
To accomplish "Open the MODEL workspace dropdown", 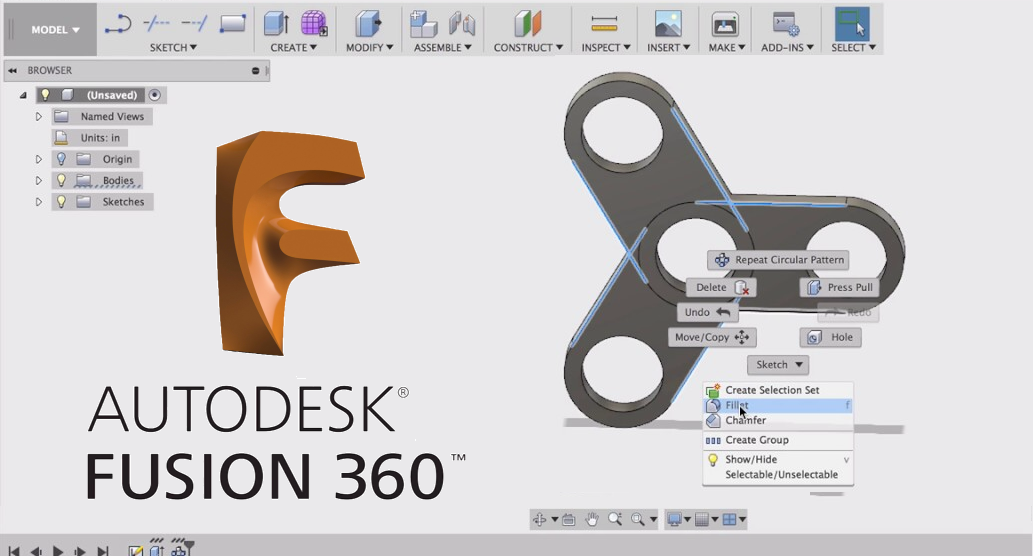I will (x=55, y=30).
